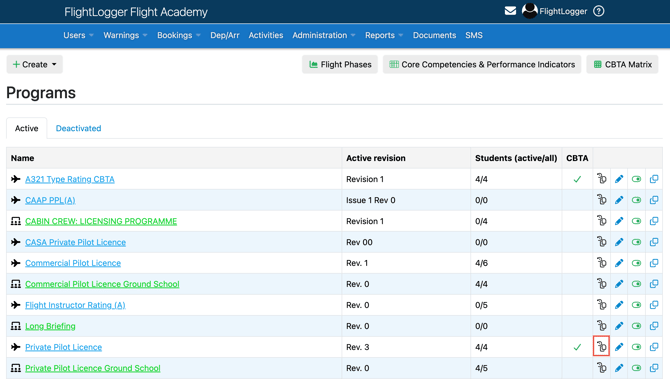The image size is (670, 379).
Task: Click FlightLogger Flight Academy header title
Action: 136,12
